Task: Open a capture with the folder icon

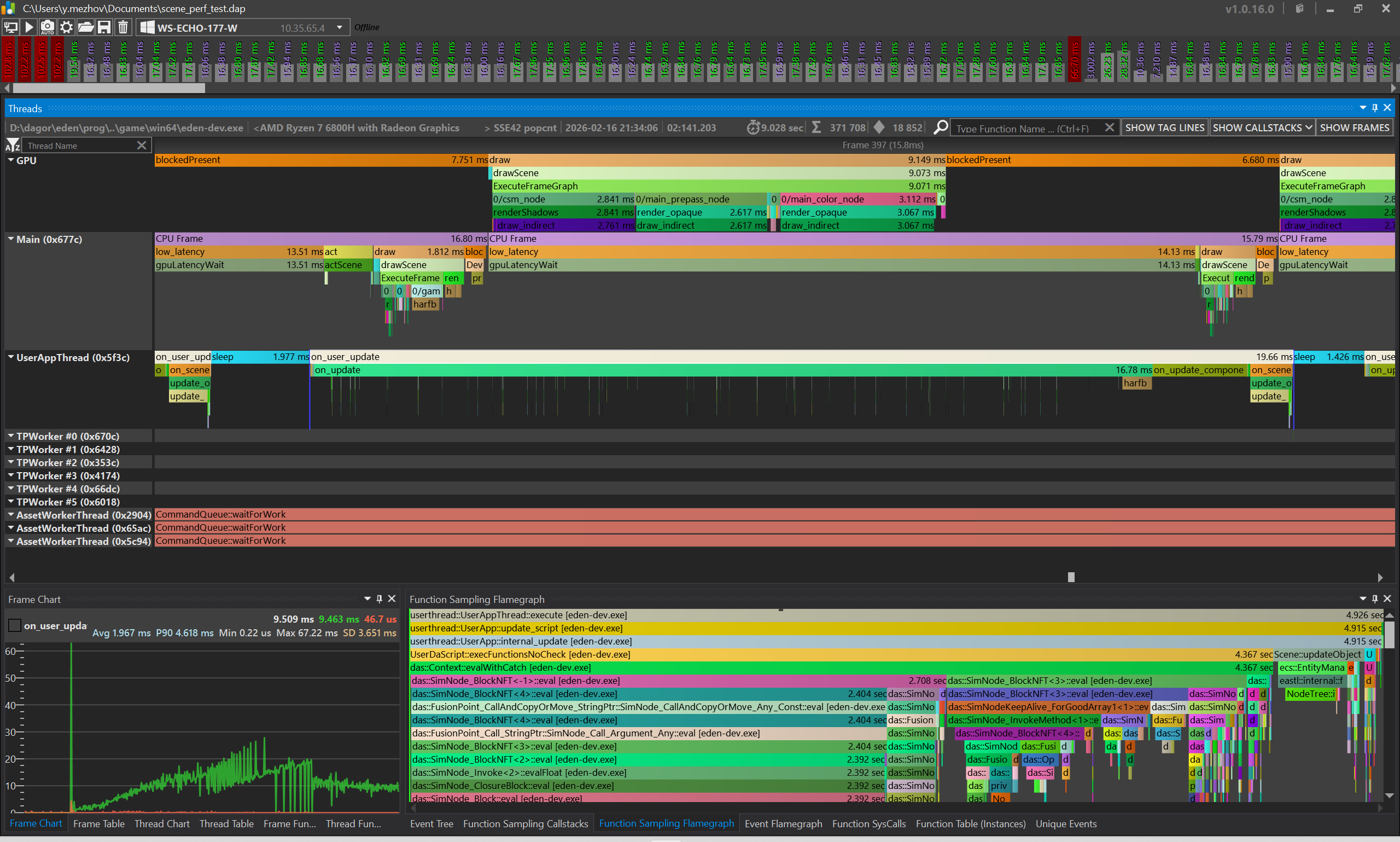Action: [85, 27]
